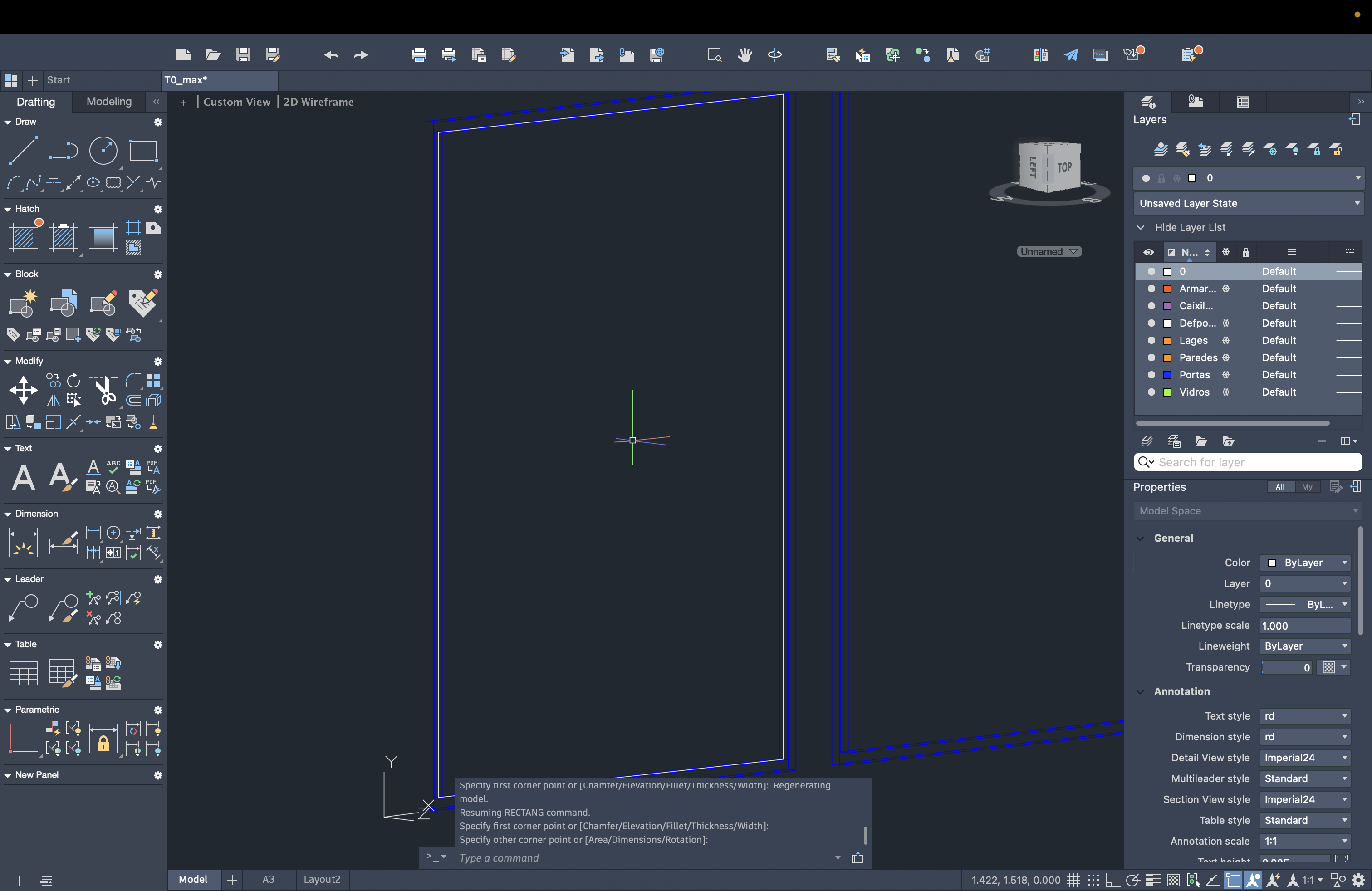Click the Paredes layer orange color swatch
Viewport: 1372px width, 891px height.
click(1167, 358)
